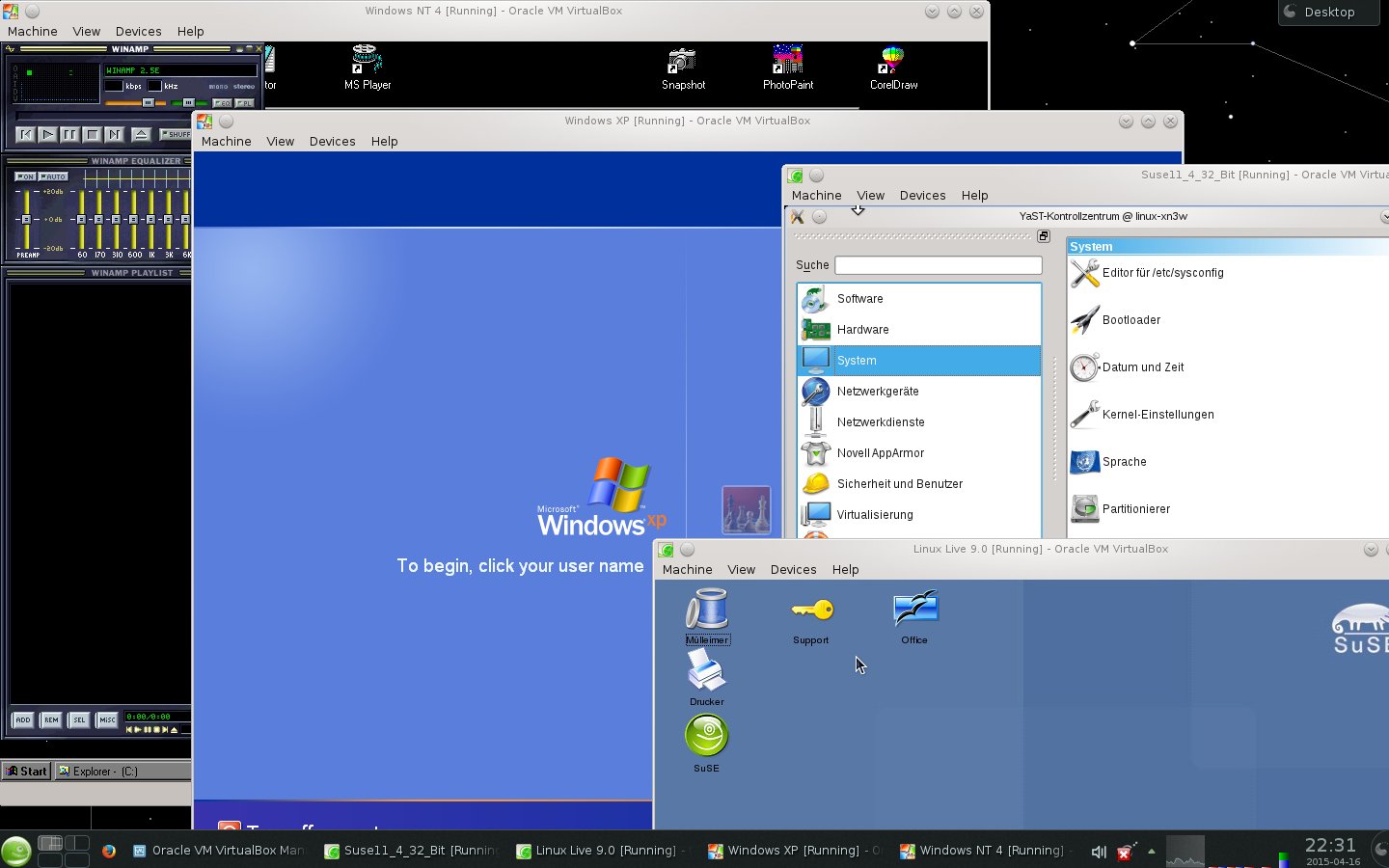Adjust Winamp balance slider
Viewport: 1389px width, 868px height.
point(191,102)
